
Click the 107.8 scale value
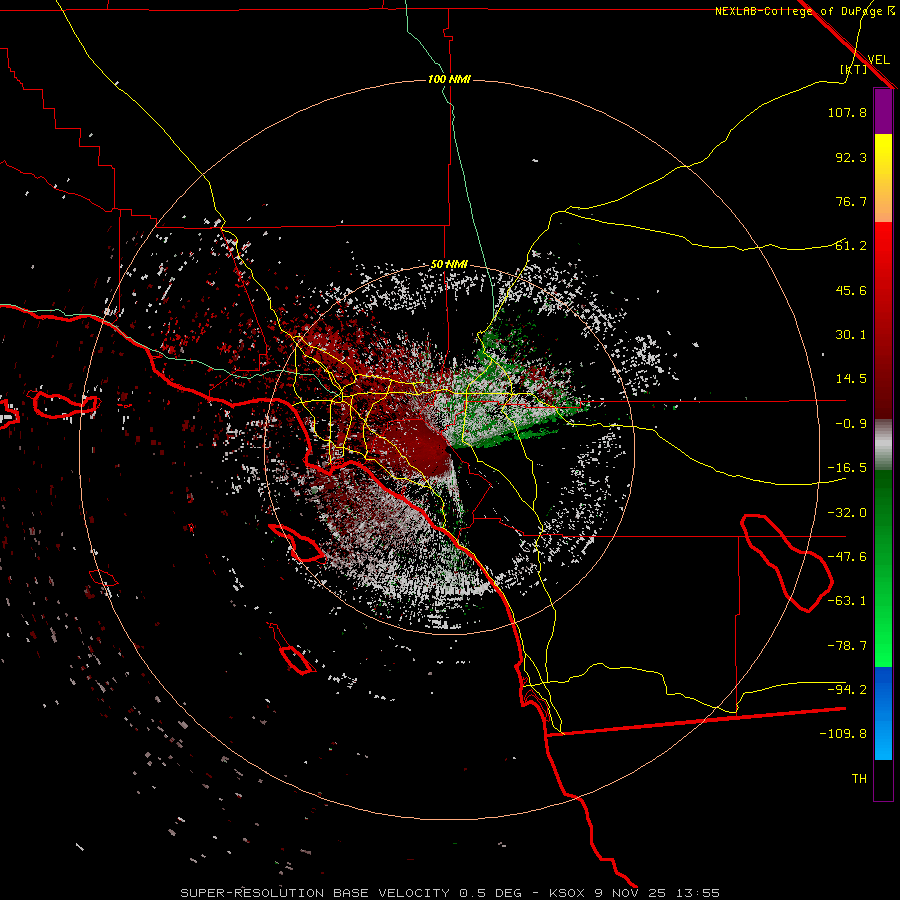[847, 112]
